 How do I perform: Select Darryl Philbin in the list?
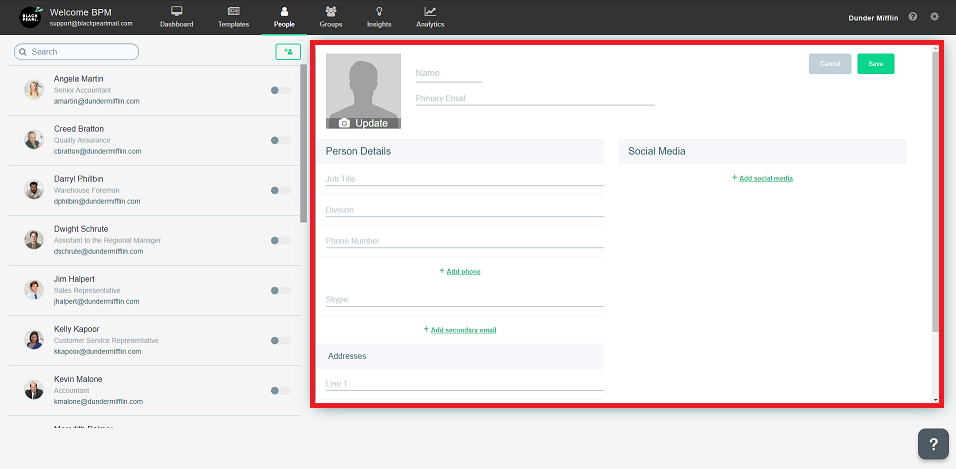156,190
